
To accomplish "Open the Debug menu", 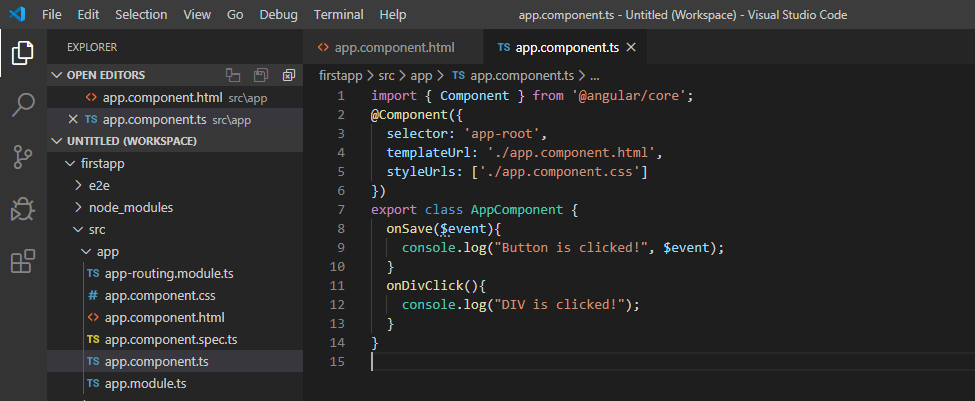I will 279,14.
